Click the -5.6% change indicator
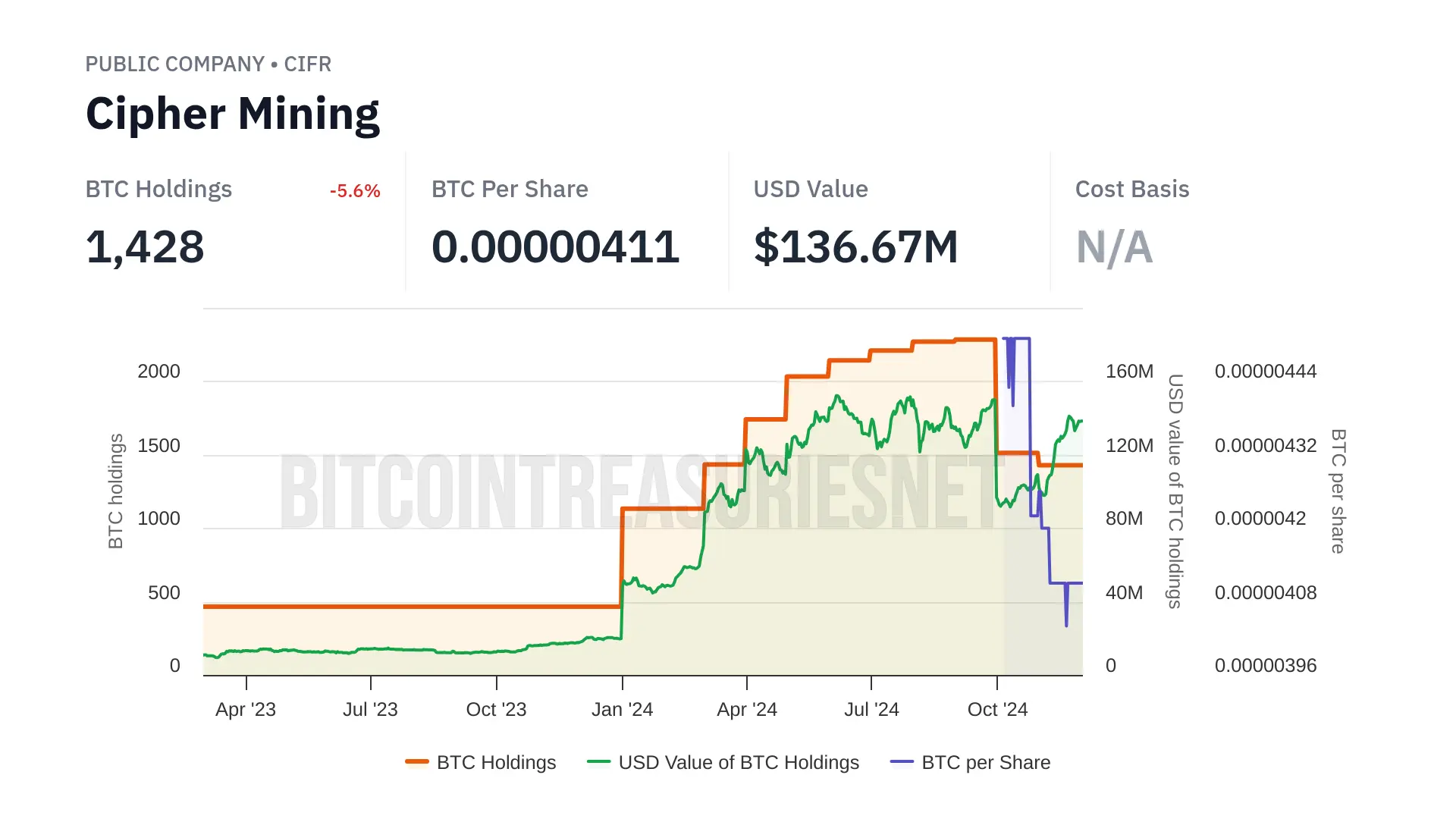Image resolution: width=1456 pixels, height=819 pixels. 355,191
